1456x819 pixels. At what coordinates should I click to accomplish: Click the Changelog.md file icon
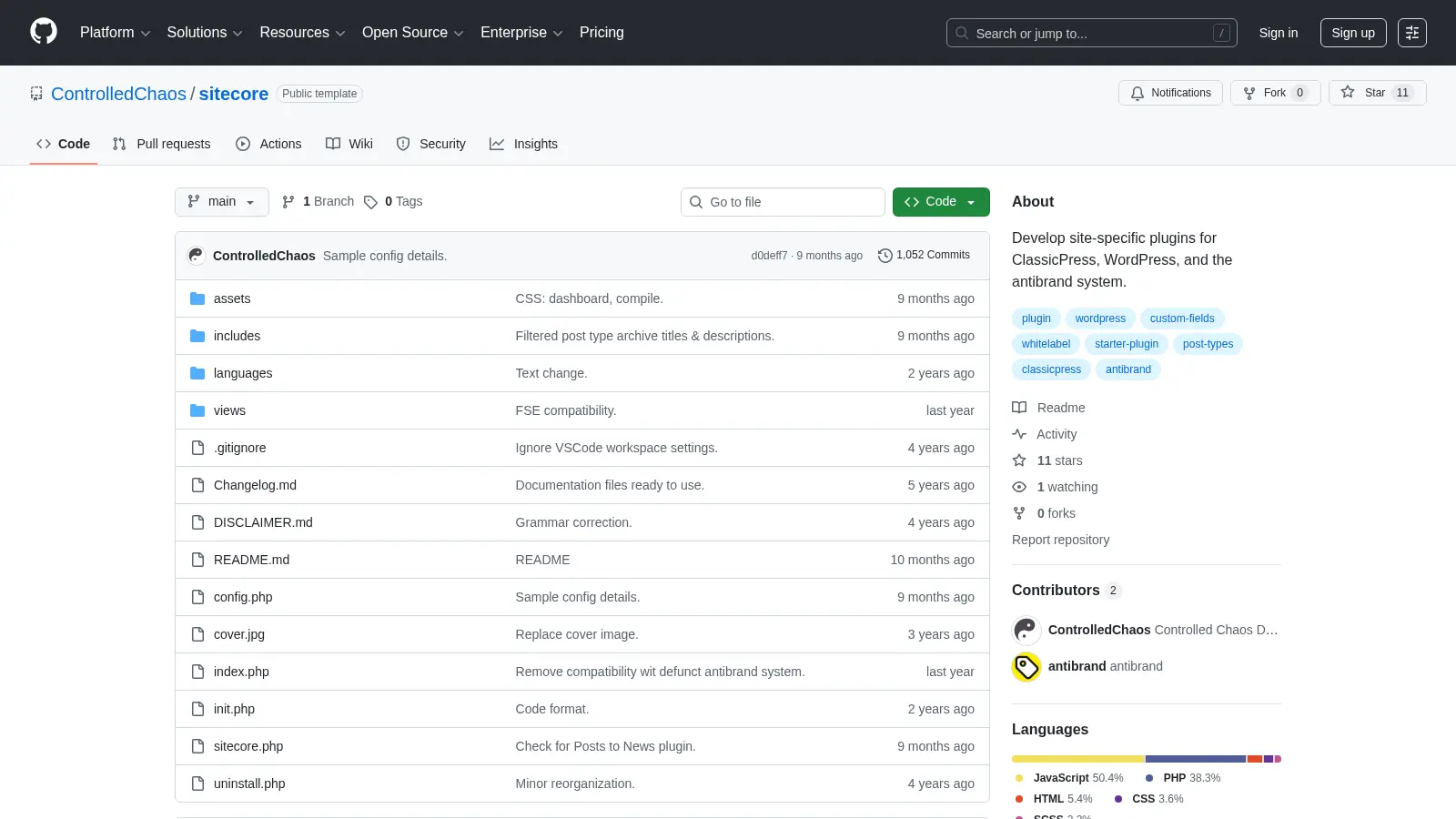point(197,485)
